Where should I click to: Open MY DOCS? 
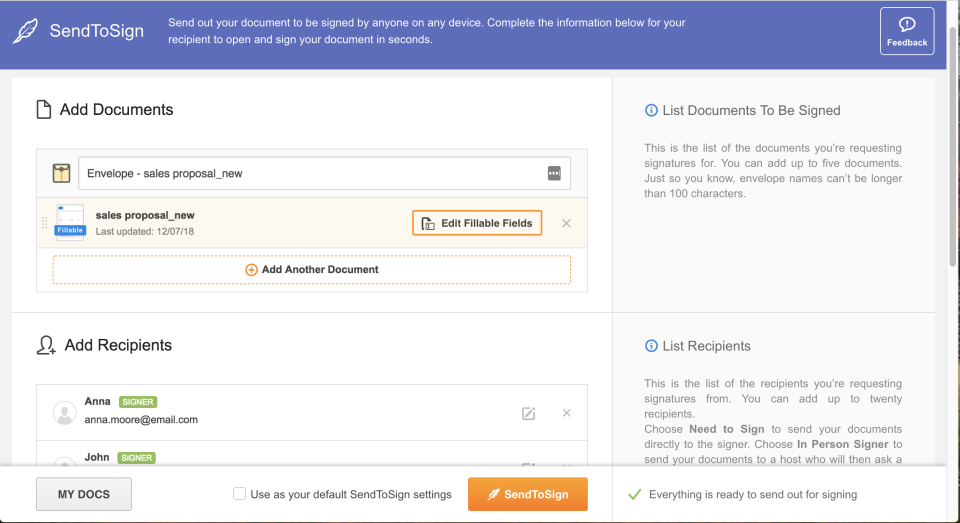[84, 494]
